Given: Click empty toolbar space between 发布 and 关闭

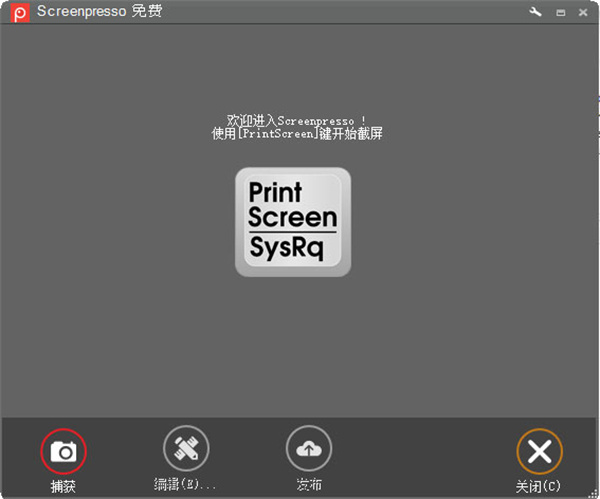Looking at the screenshot, I should 420,457.
